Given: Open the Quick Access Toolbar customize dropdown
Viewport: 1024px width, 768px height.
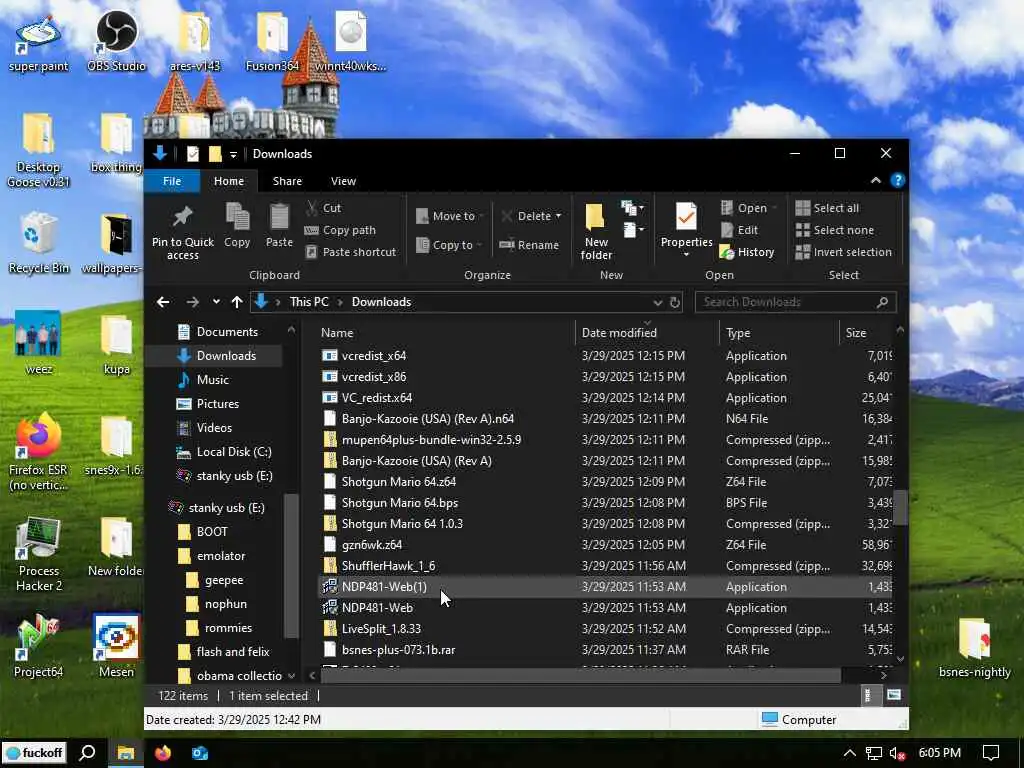Looking at the screenshot, I should (233, 155).
